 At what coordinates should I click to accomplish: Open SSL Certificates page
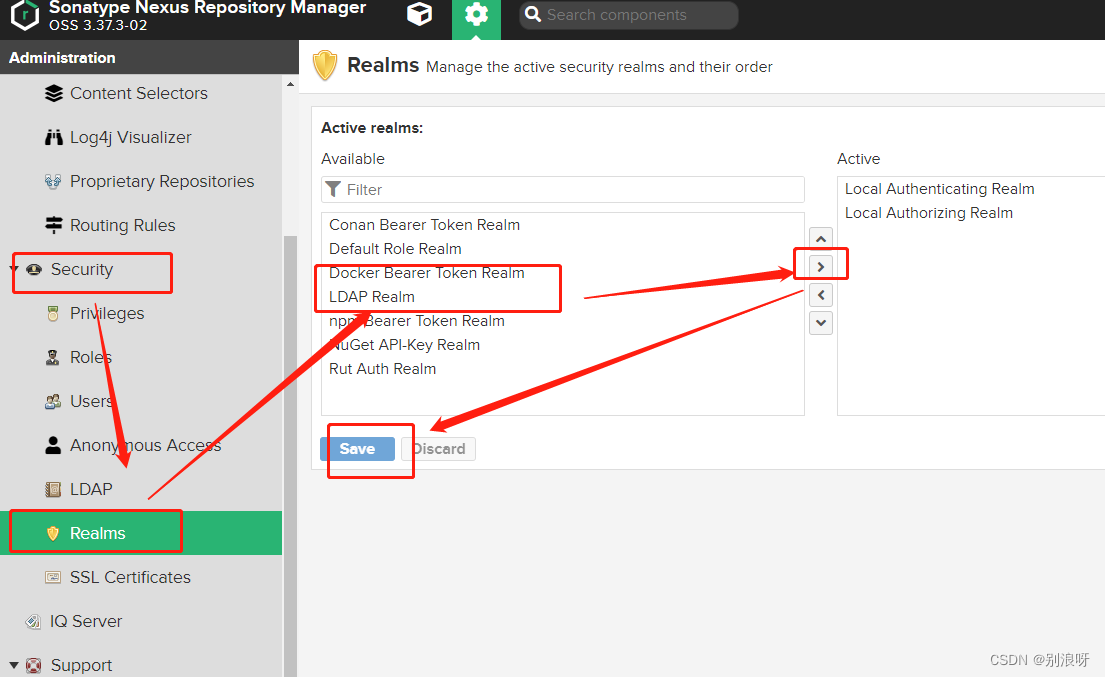click(130, 578)
